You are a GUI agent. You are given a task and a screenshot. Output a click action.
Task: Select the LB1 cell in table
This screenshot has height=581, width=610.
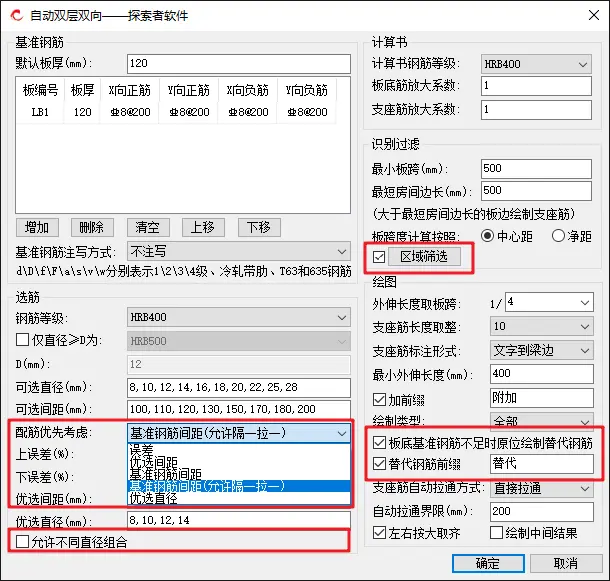click(x=40, y=112)
